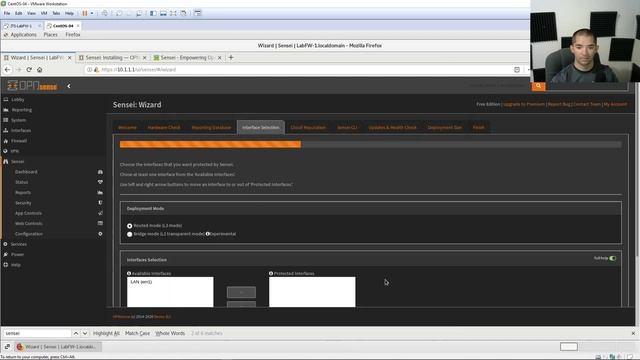Screen dimensions: 640x360
Task: Close the Sensei Installing browser tab
Action: click(144, 58)
